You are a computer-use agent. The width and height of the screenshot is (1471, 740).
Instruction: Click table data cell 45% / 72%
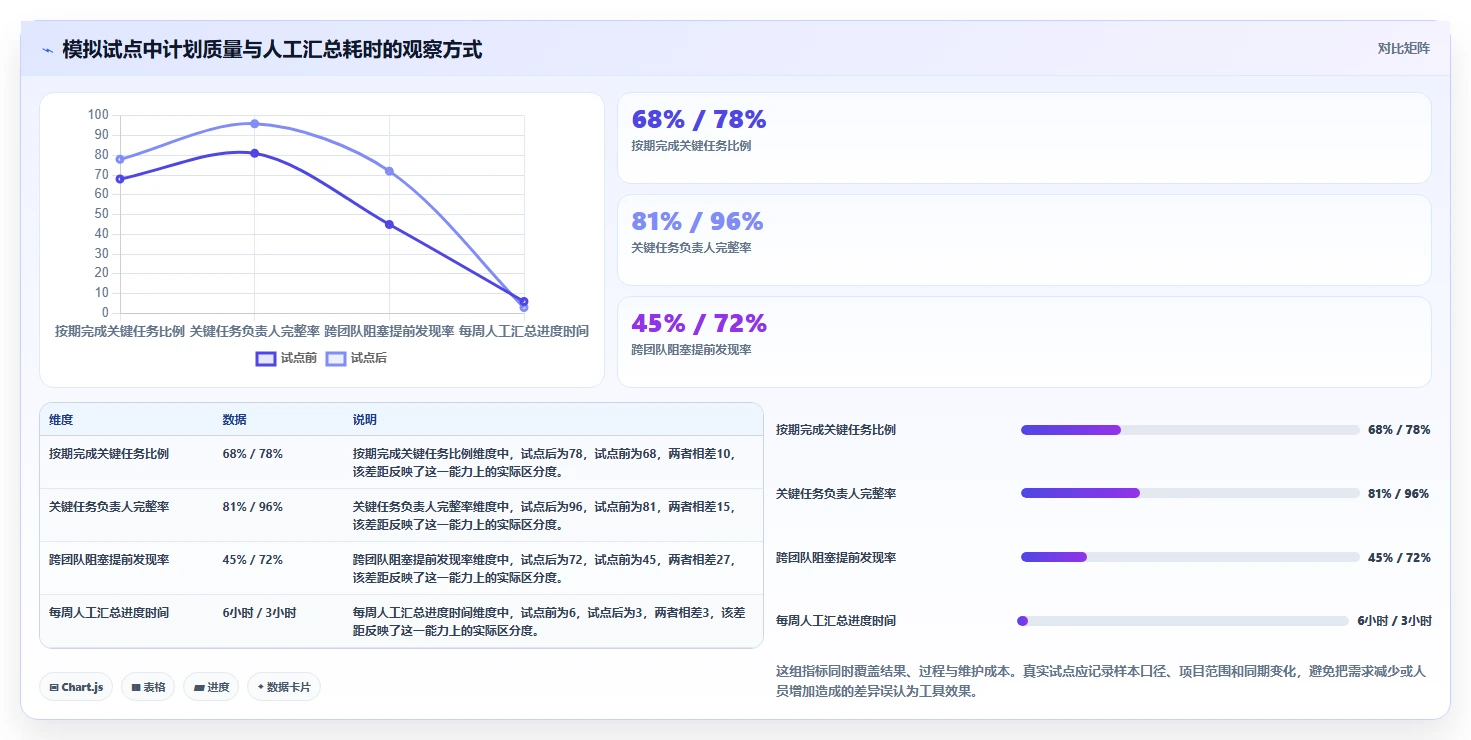(252, 560)
